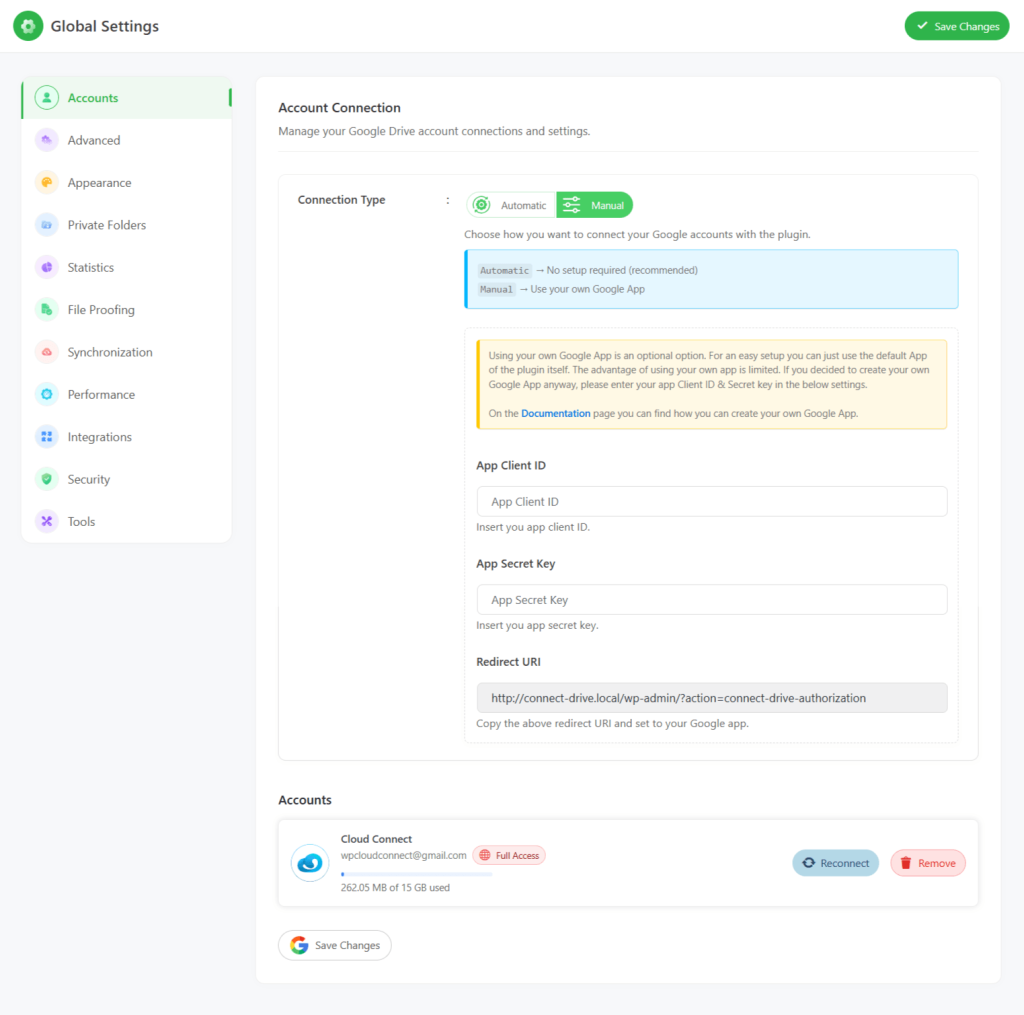Click the File Proofing icon
1024x1015 pixels.
point(47,310)
